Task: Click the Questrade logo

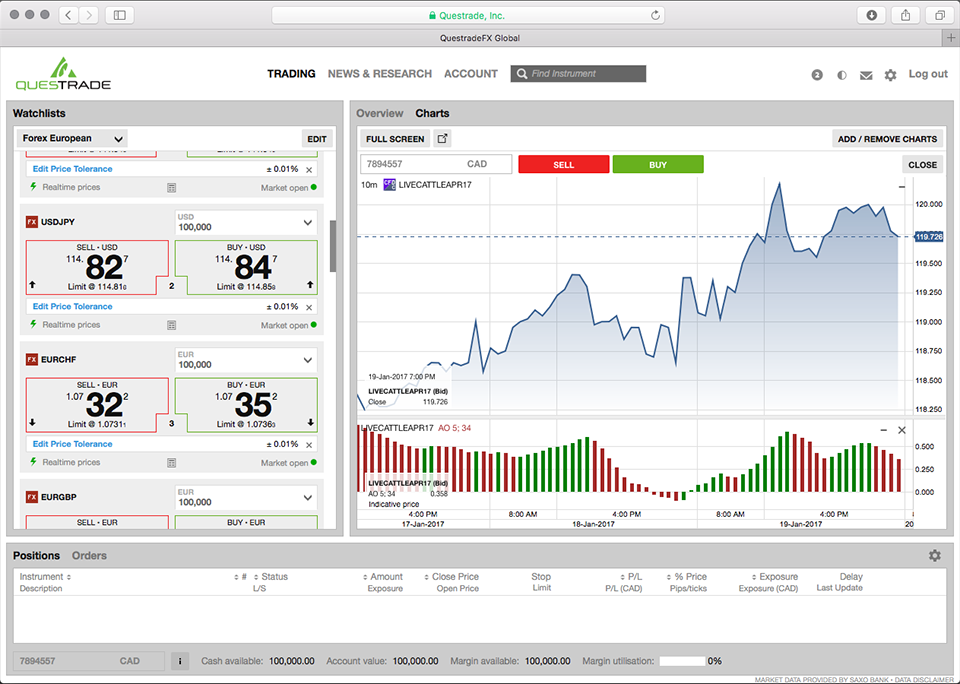Action: pyautogui.click(x=63, y=75)
